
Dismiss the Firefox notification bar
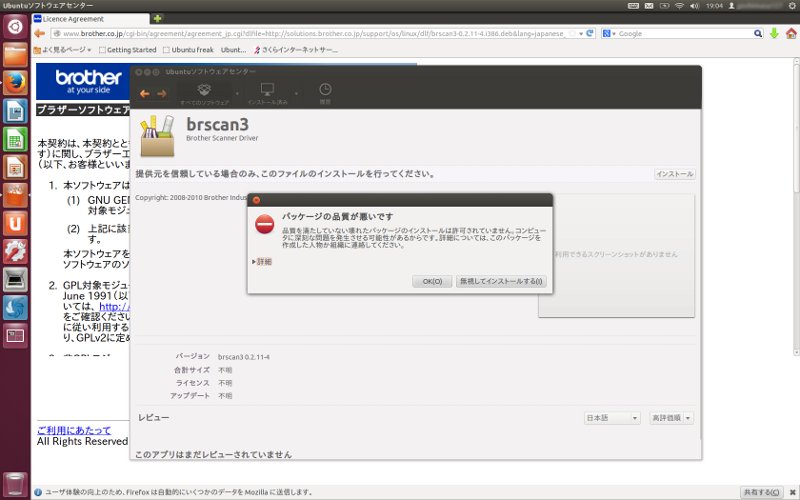click(x=792, y=492)
